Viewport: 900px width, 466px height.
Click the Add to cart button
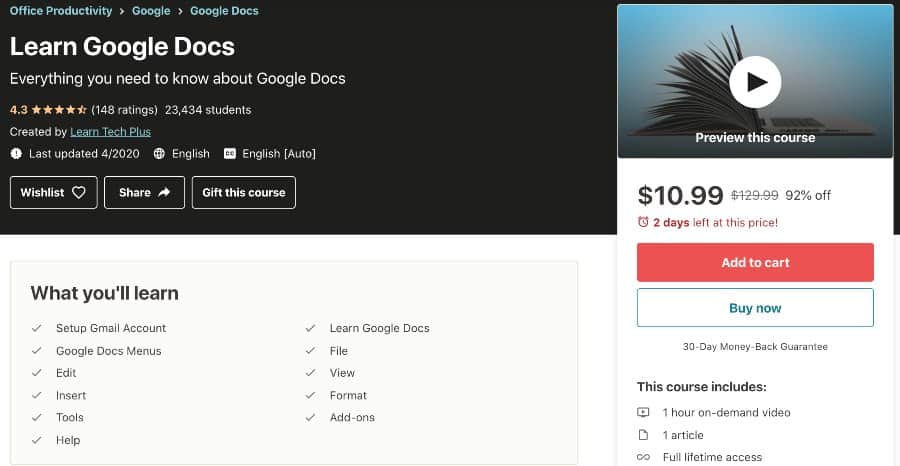(x=755, y=262)
